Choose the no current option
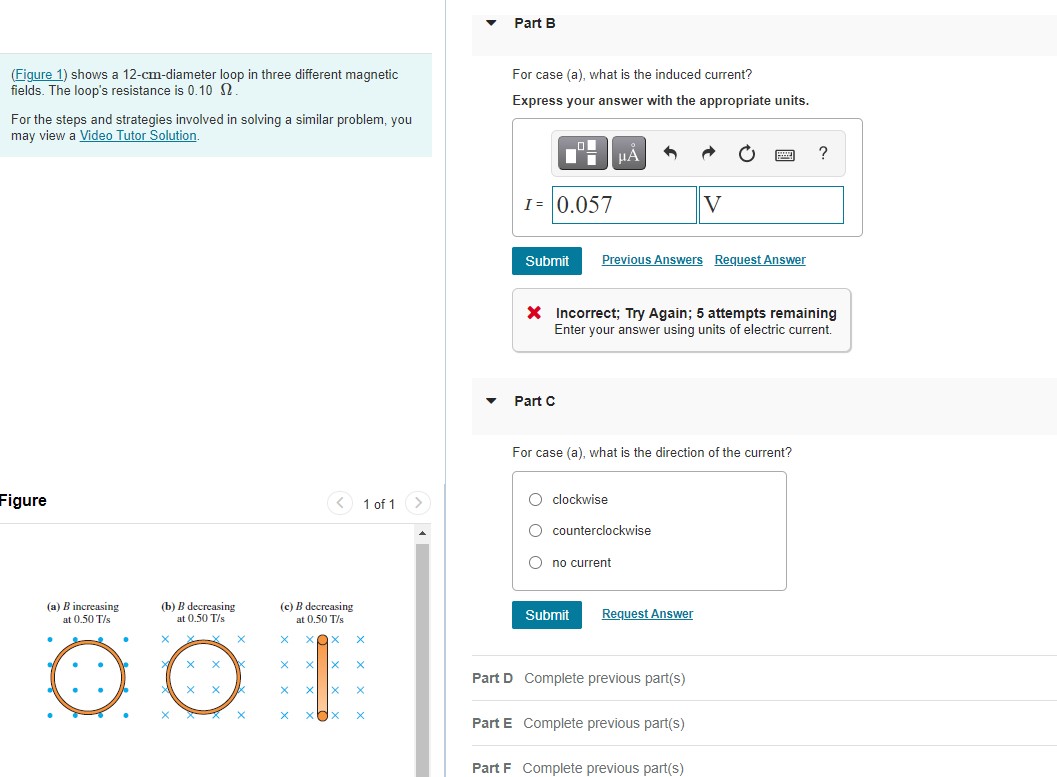The image size is (1057, 777). click(535, 562)
